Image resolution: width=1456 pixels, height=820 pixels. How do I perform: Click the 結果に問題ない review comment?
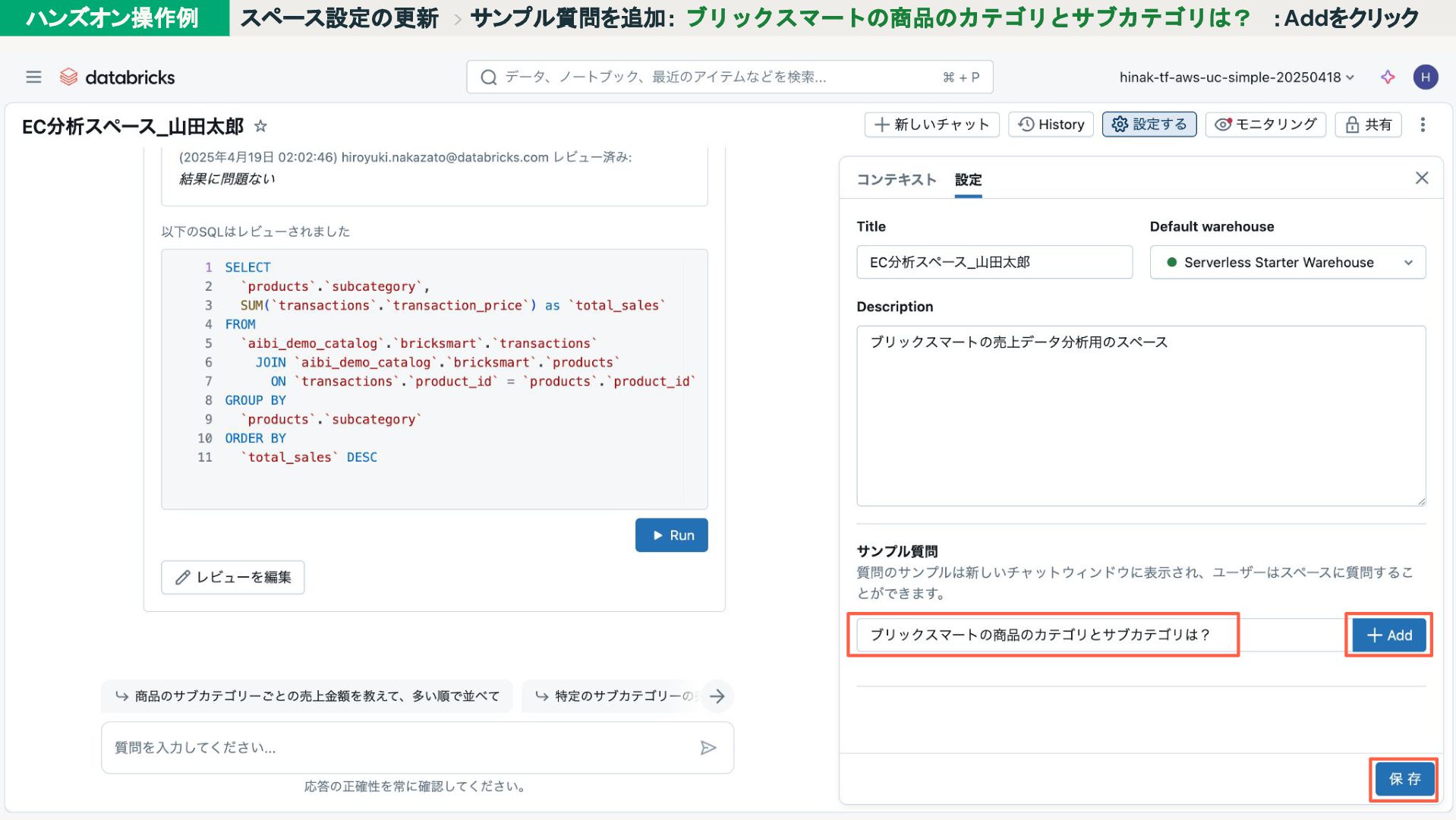(x=227, y=179)
